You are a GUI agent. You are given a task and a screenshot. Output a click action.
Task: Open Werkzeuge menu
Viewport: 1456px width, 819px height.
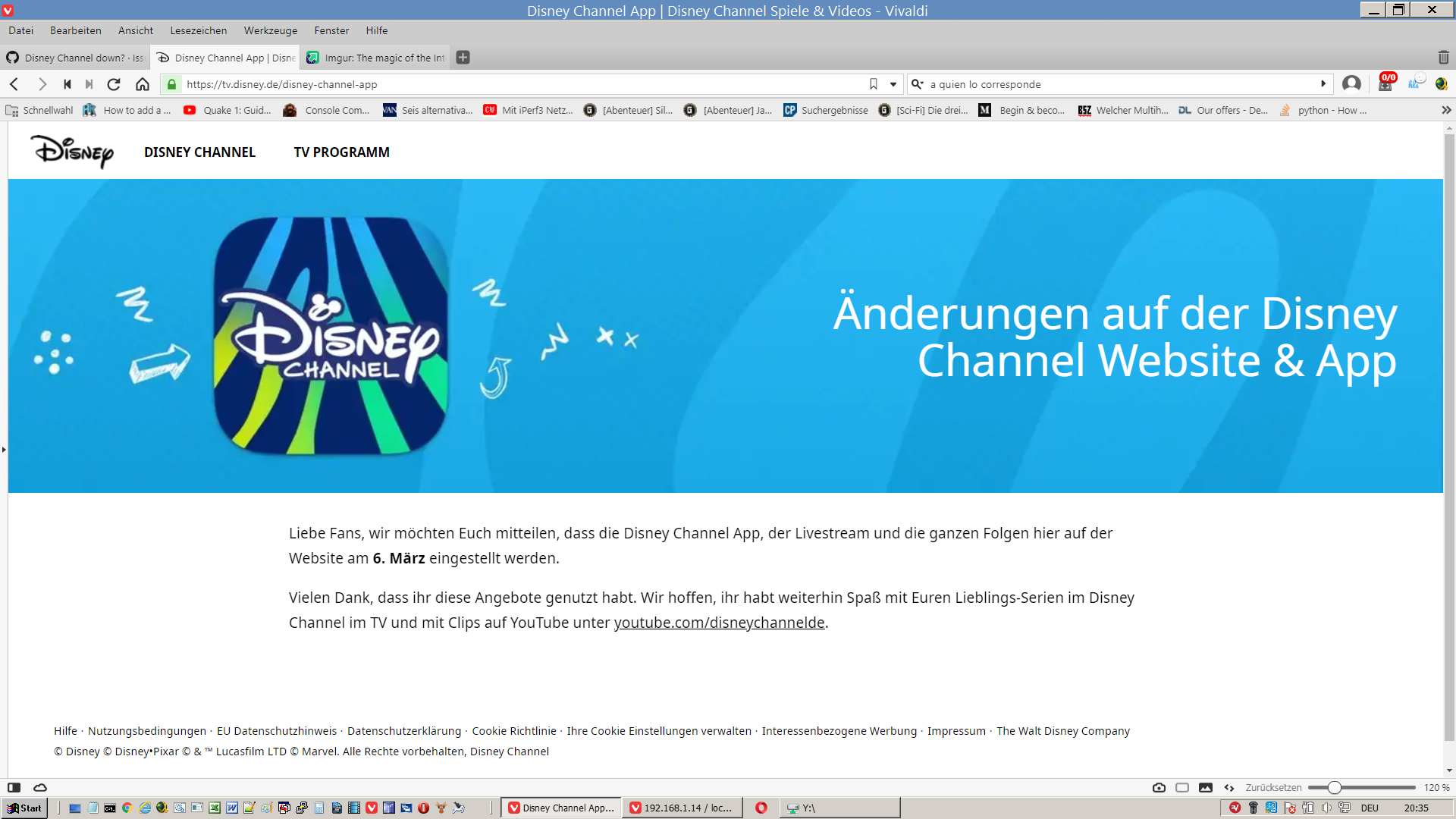pos(271,30)
